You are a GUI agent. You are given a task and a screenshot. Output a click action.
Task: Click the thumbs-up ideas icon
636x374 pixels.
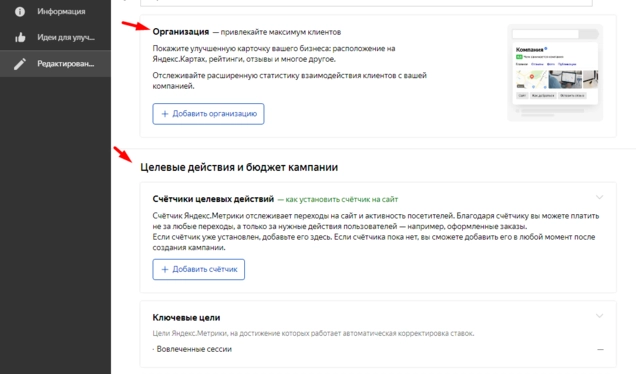[20, 38]
